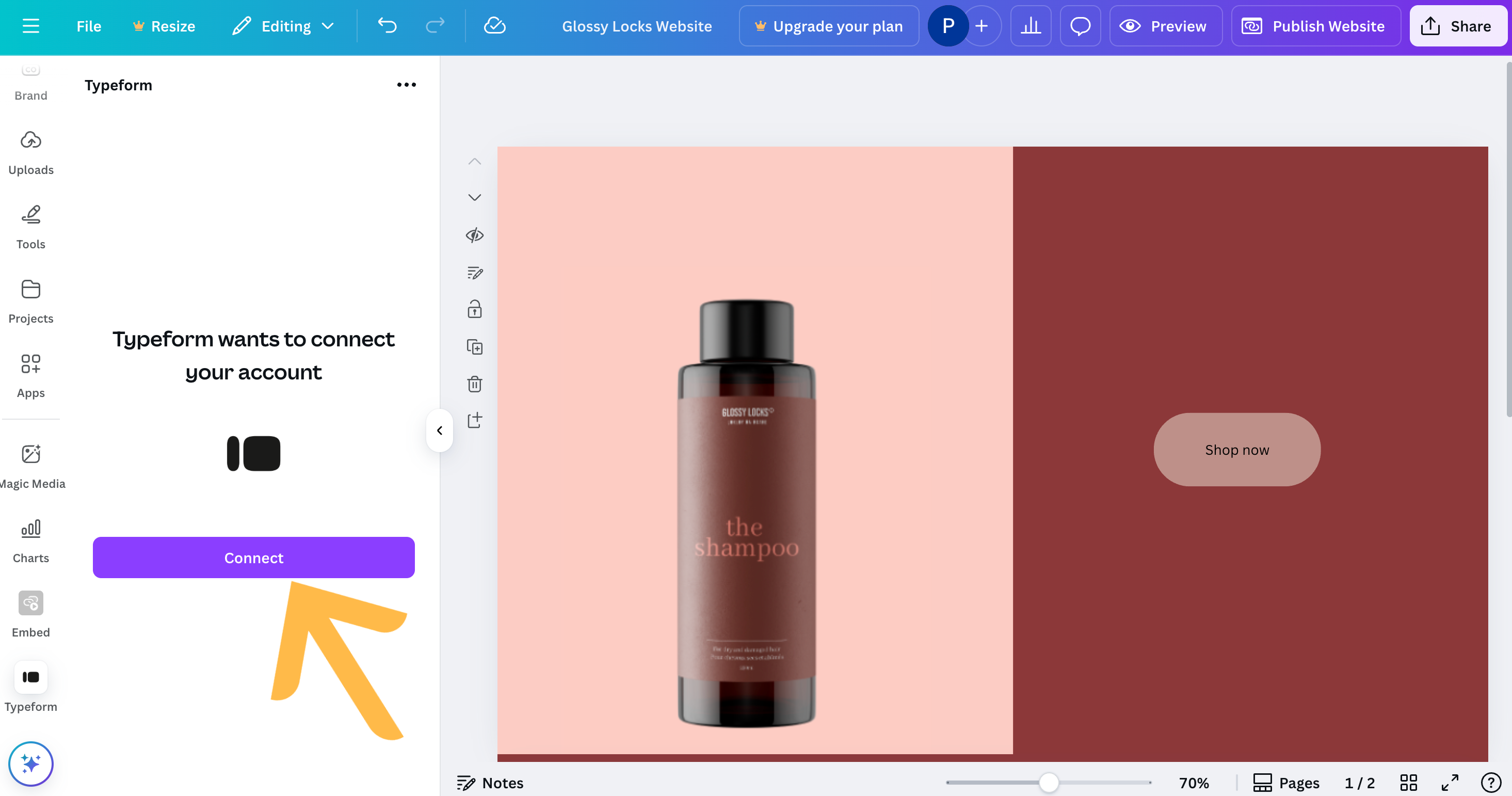Screen dimensions: 1512x796
Task: Redo the last action
Action: point(435,26)
